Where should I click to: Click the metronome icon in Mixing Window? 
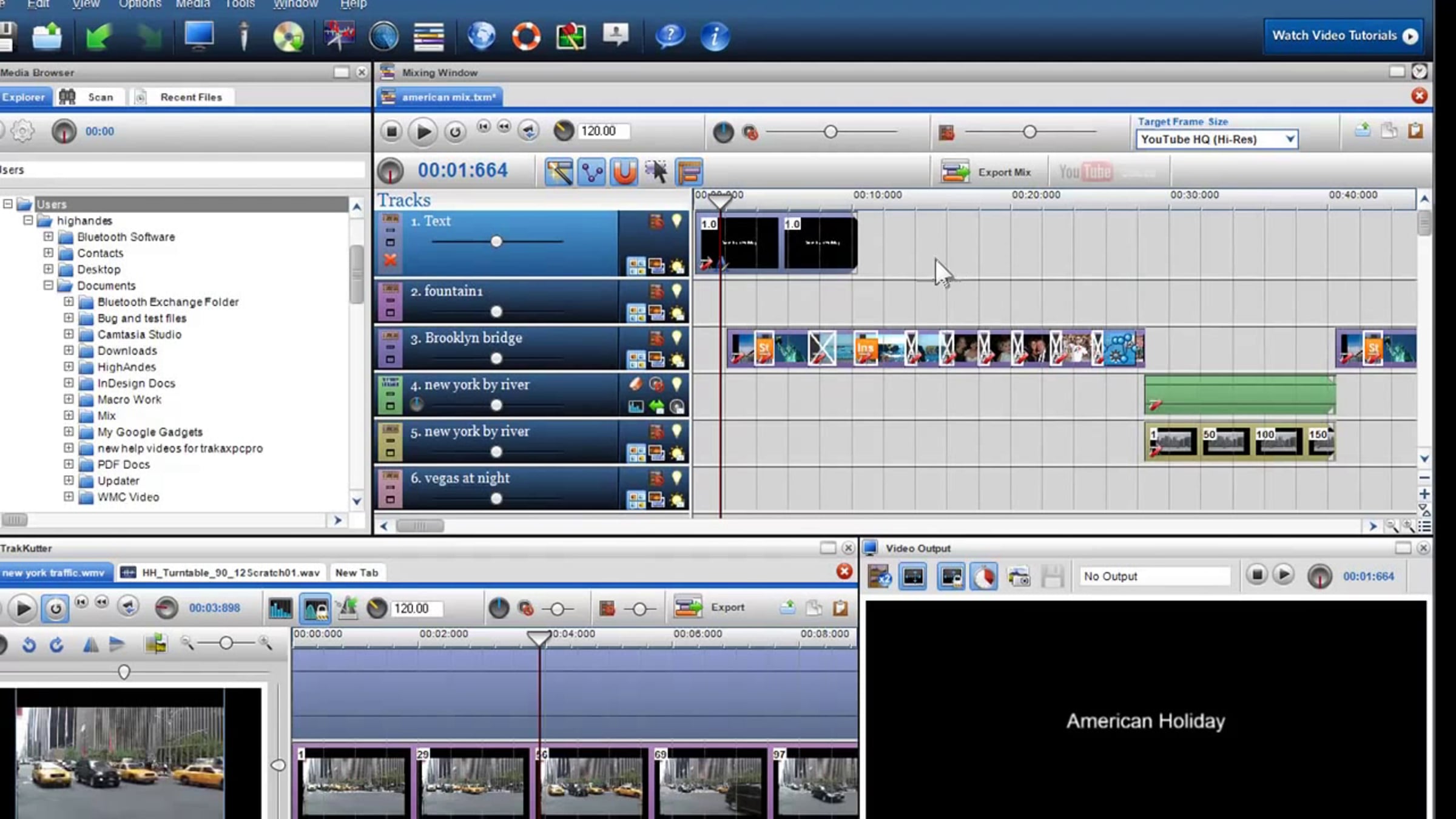(x=563, y=131)
